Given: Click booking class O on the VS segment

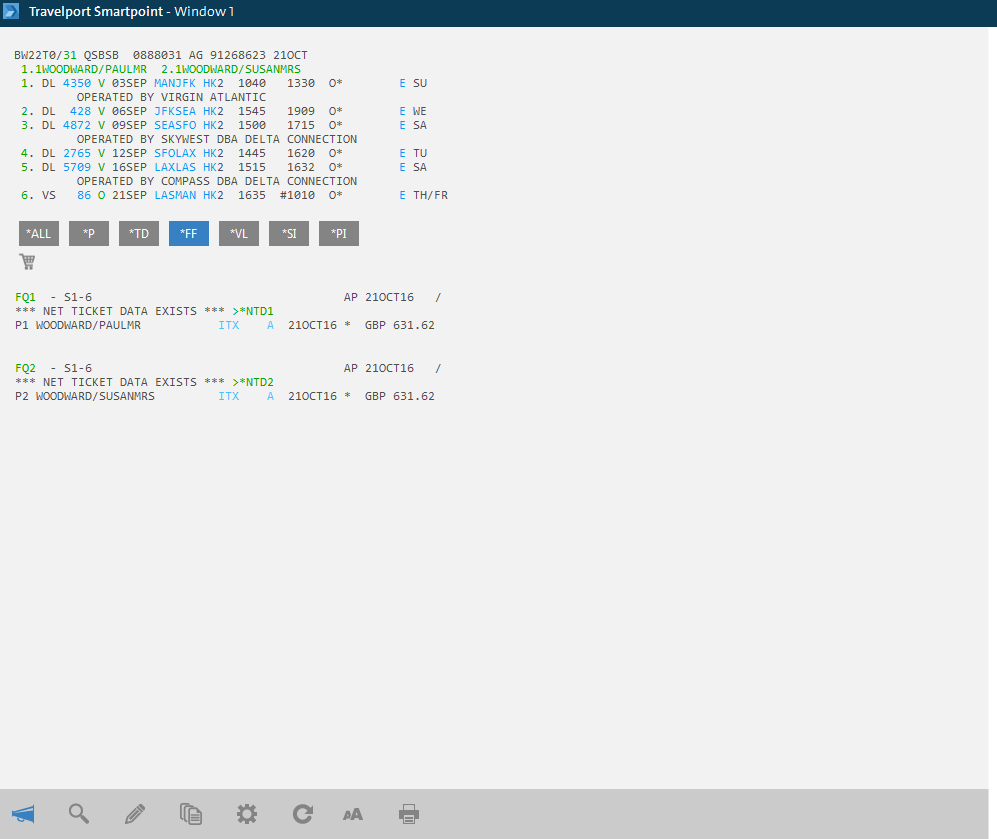Looking at the screenshot, I should [x=101, y=195].
